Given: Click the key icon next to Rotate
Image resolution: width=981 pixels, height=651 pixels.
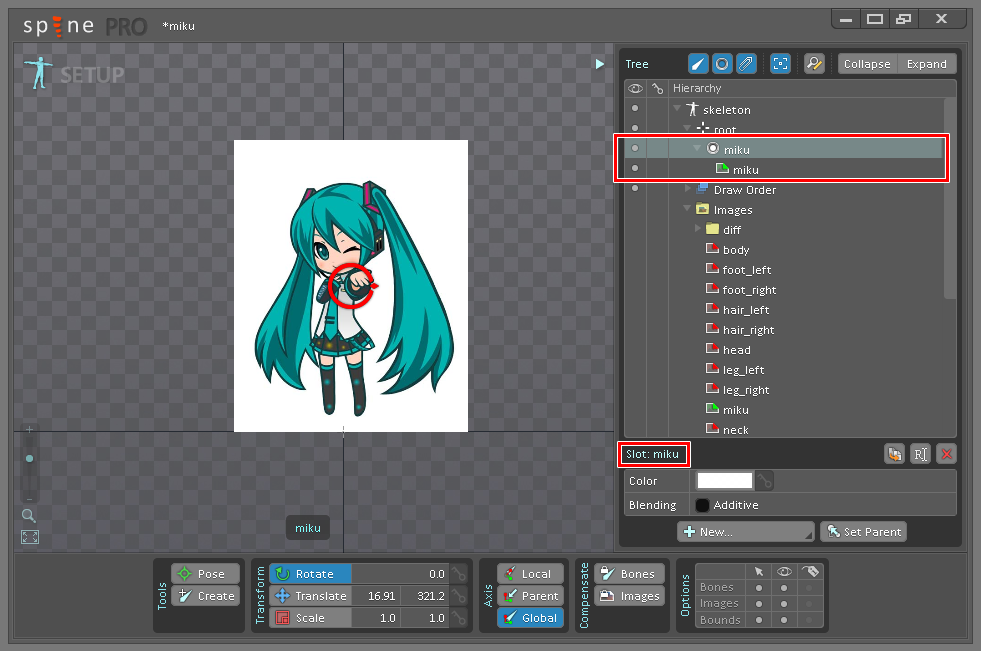Looking at the screenshot, I should [459, 573].
